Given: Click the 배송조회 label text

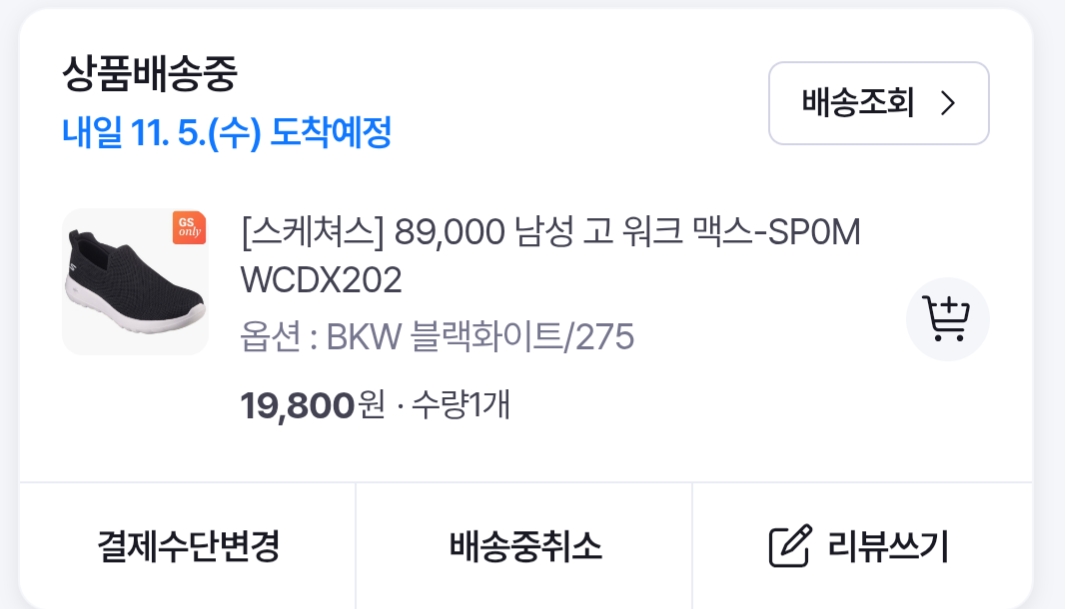Looking at the screenshot, I should coord(858,103).
